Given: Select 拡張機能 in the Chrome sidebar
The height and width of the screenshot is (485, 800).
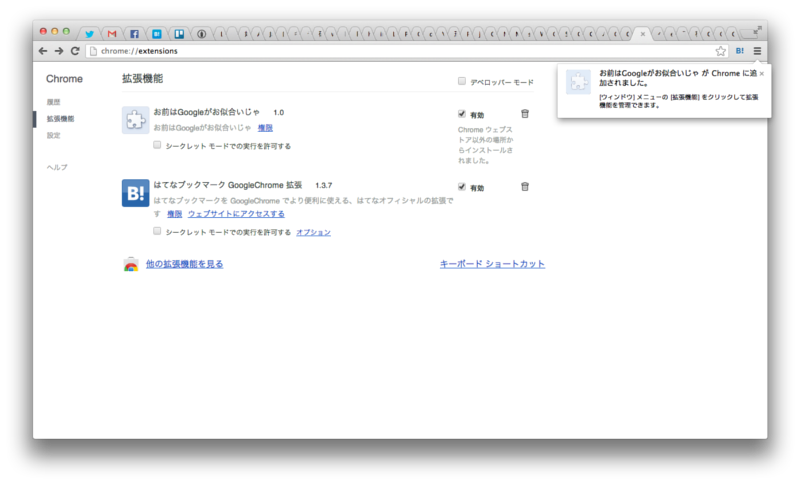Looking at the screenshot, I should (x=60, y=119).
